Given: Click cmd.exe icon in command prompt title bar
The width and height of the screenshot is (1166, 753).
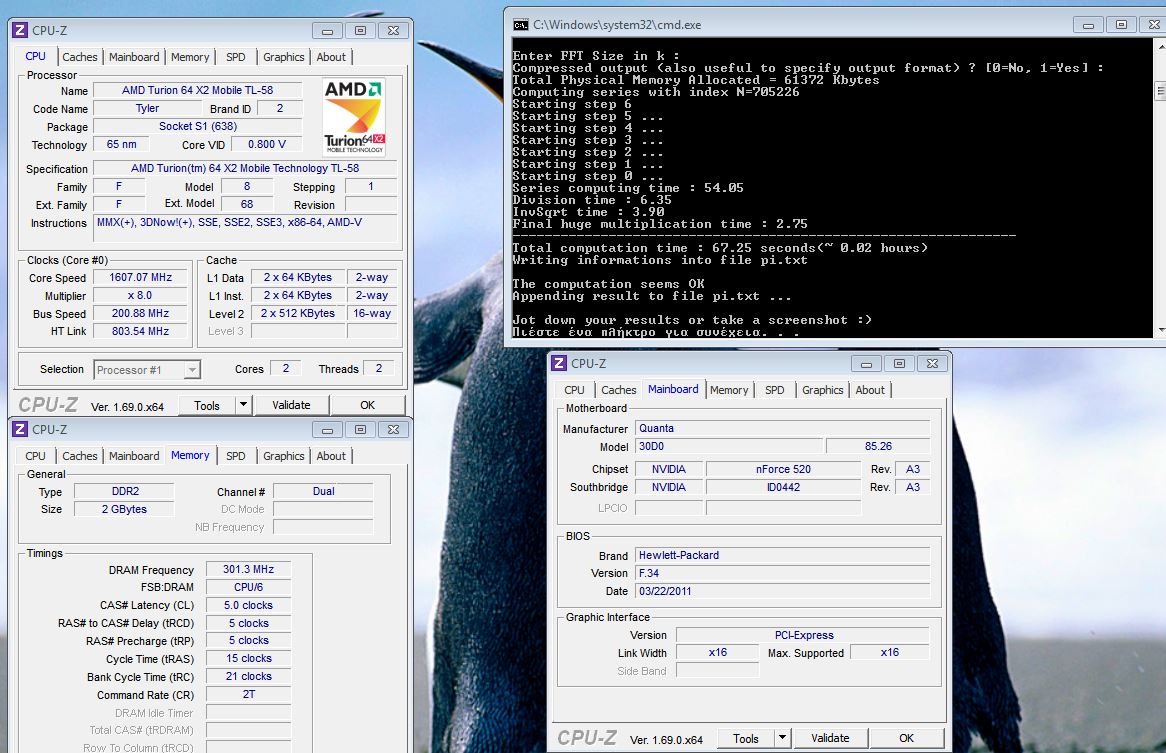Looking at the screenshot, I should (x=521, y=25).
